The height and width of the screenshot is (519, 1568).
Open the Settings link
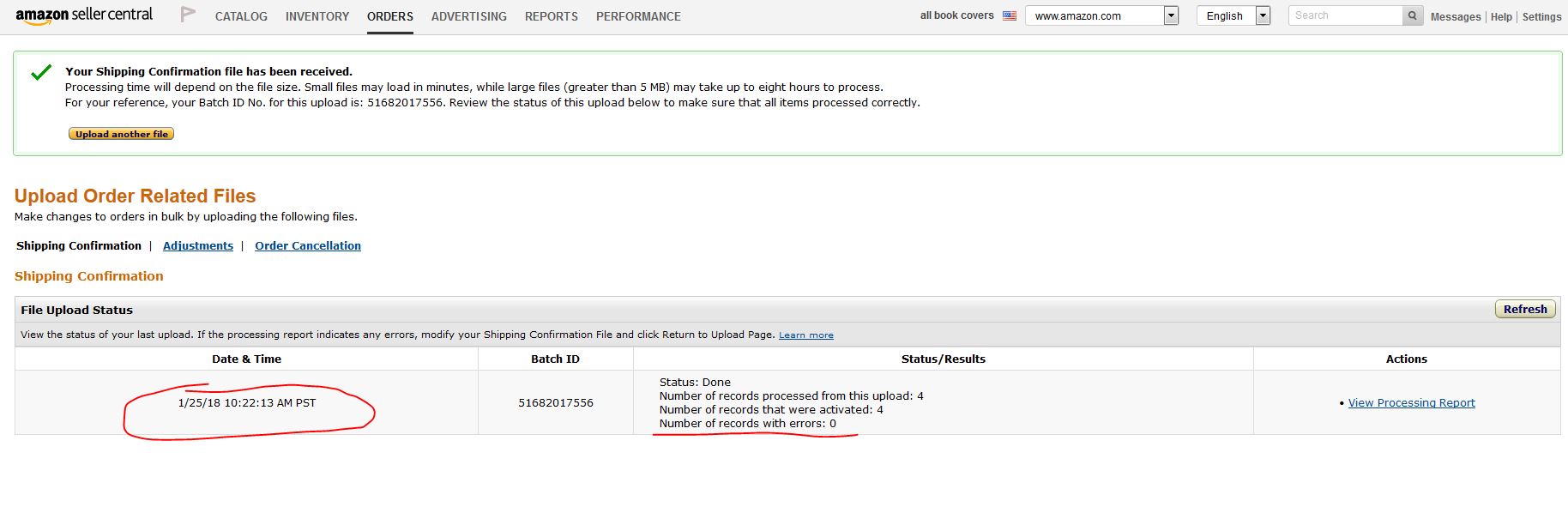click(x=1541, y=16)
